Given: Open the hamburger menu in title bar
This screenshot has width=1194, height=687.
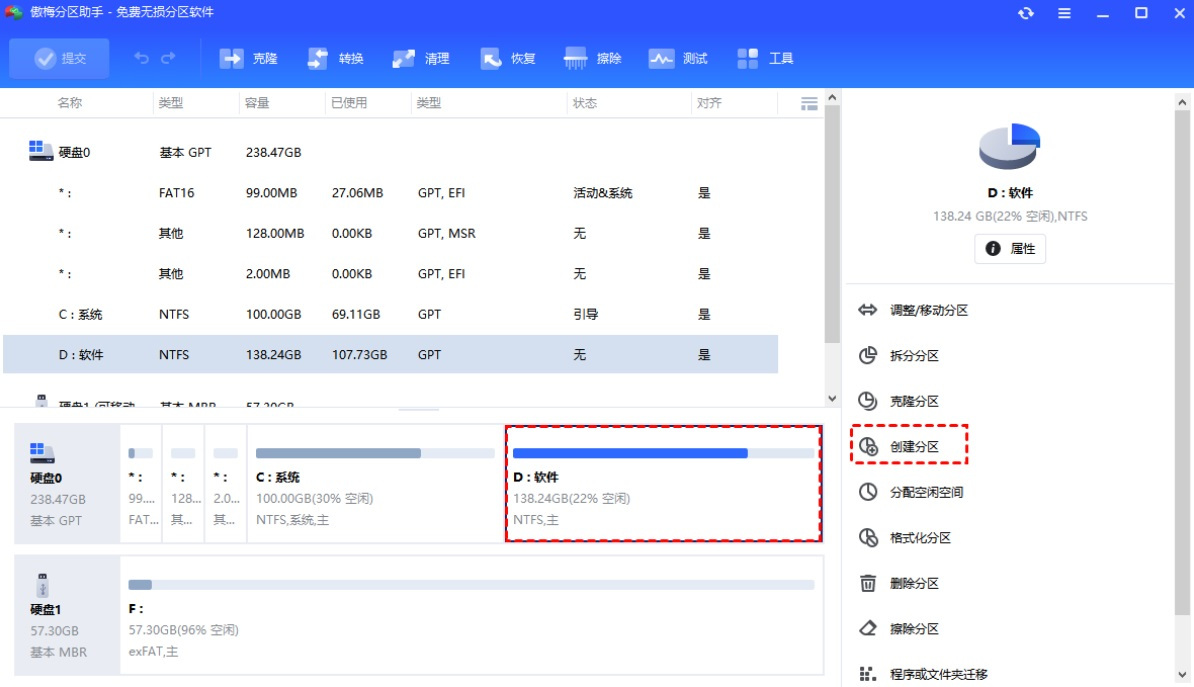Looking at the screenshot, I should (x=1064, y=13).
